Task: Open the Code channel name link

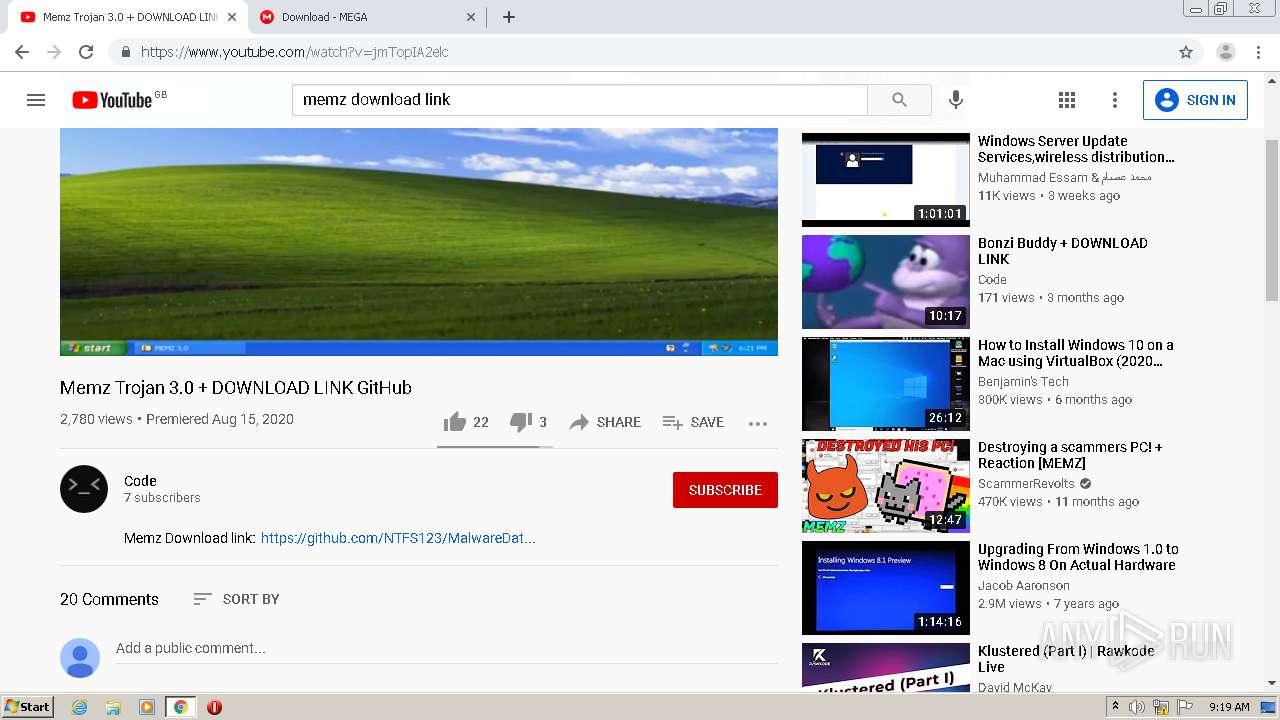Action: (x=140, y=481)
